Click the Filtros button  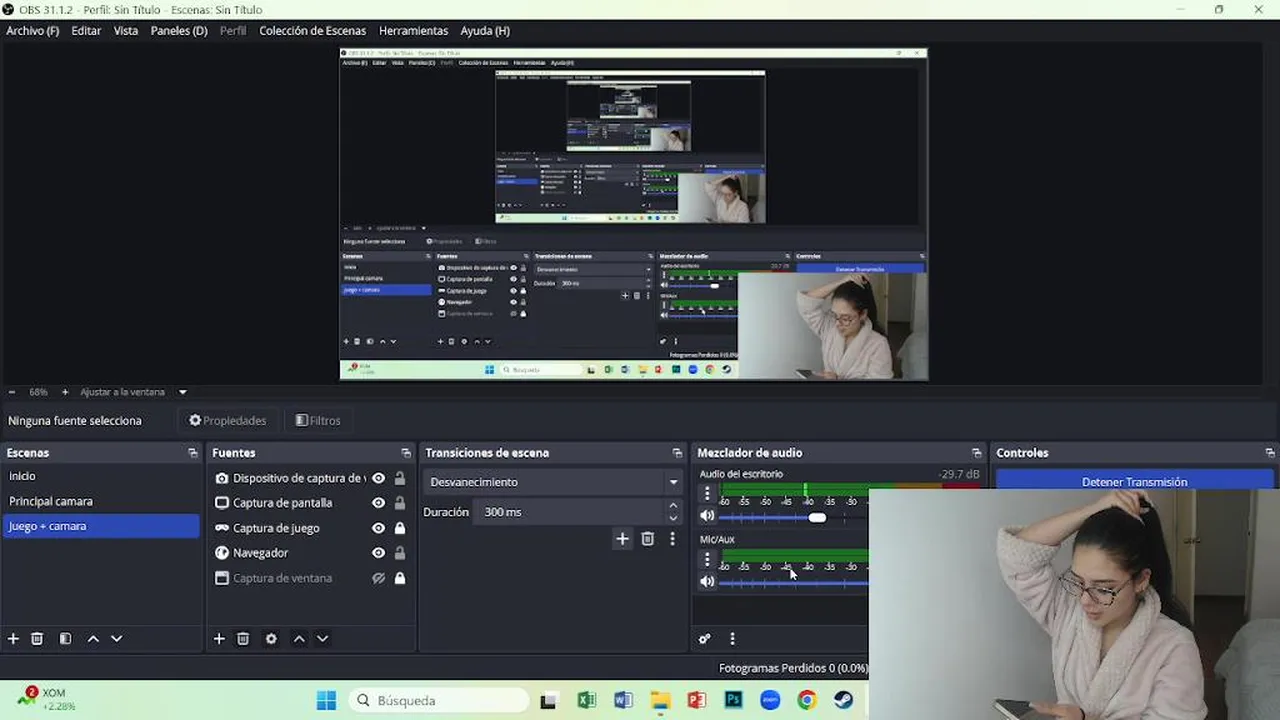(318, 421)
